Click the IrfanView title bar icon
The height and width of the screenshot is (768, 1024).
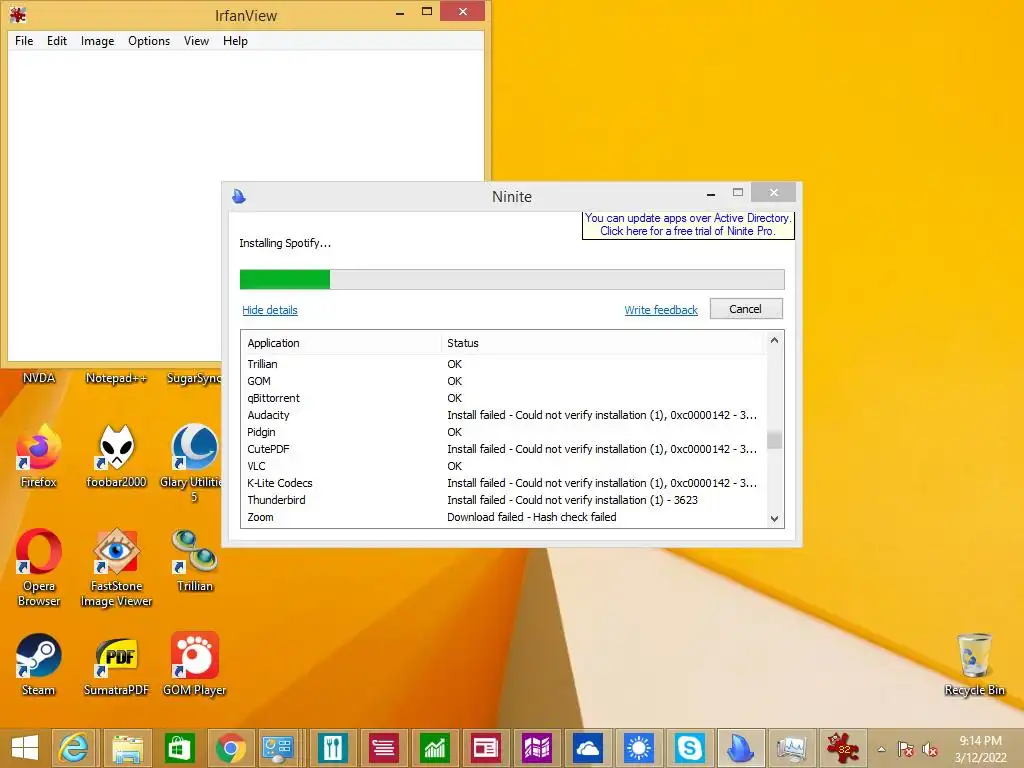18,14
